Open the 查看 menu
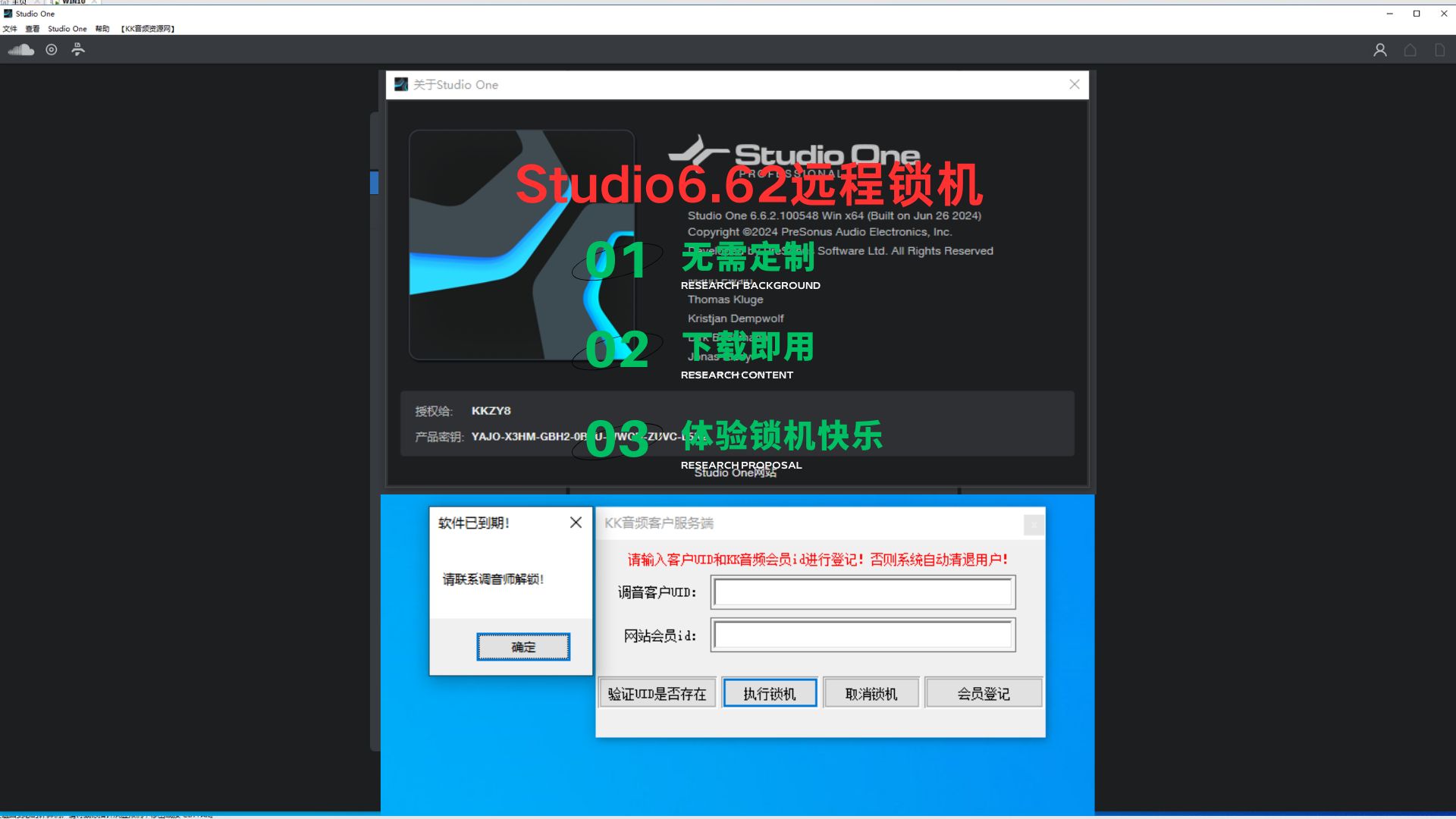1456x819 pixels. (x=32, y=29)
